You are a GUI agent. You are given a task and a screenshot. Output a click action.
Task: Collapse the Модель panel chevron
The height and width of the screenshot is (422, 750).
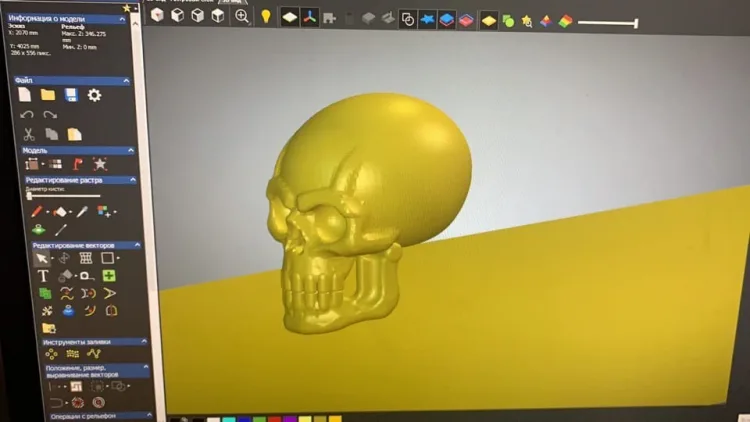click(131, 150)
